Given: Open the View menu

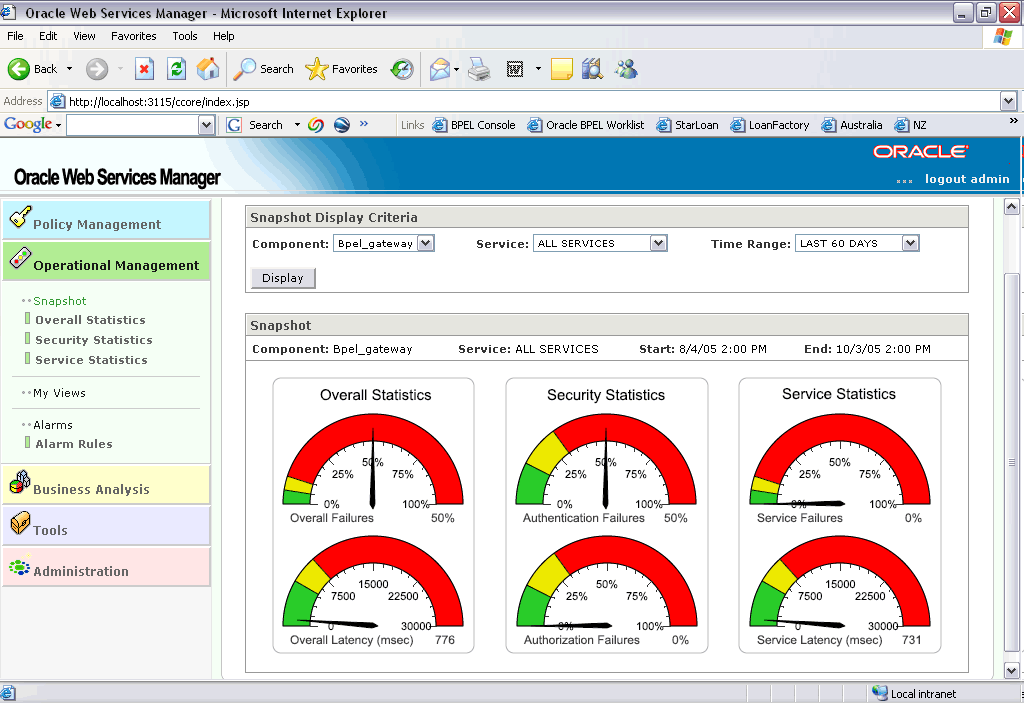Looking at the screenshot, I should (84, 36).
